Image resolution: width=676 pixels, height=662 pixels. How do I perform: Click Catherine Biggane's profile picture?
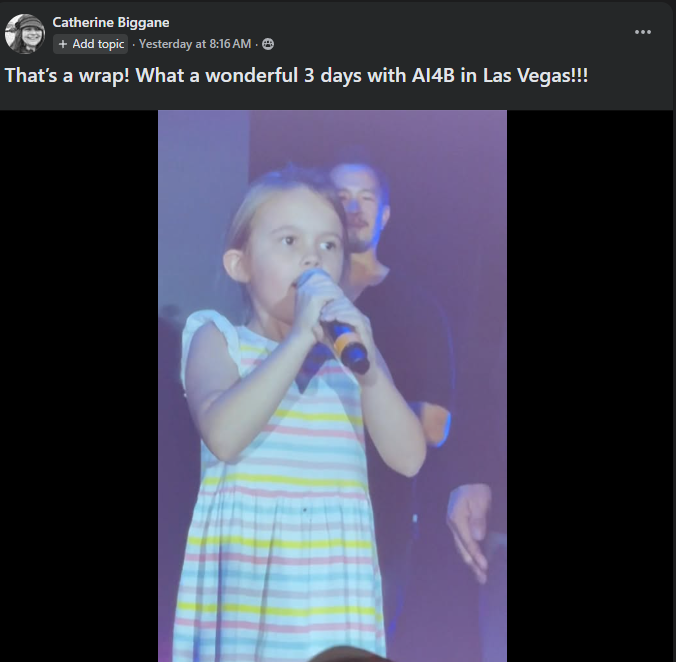click(x=25, y=34)
